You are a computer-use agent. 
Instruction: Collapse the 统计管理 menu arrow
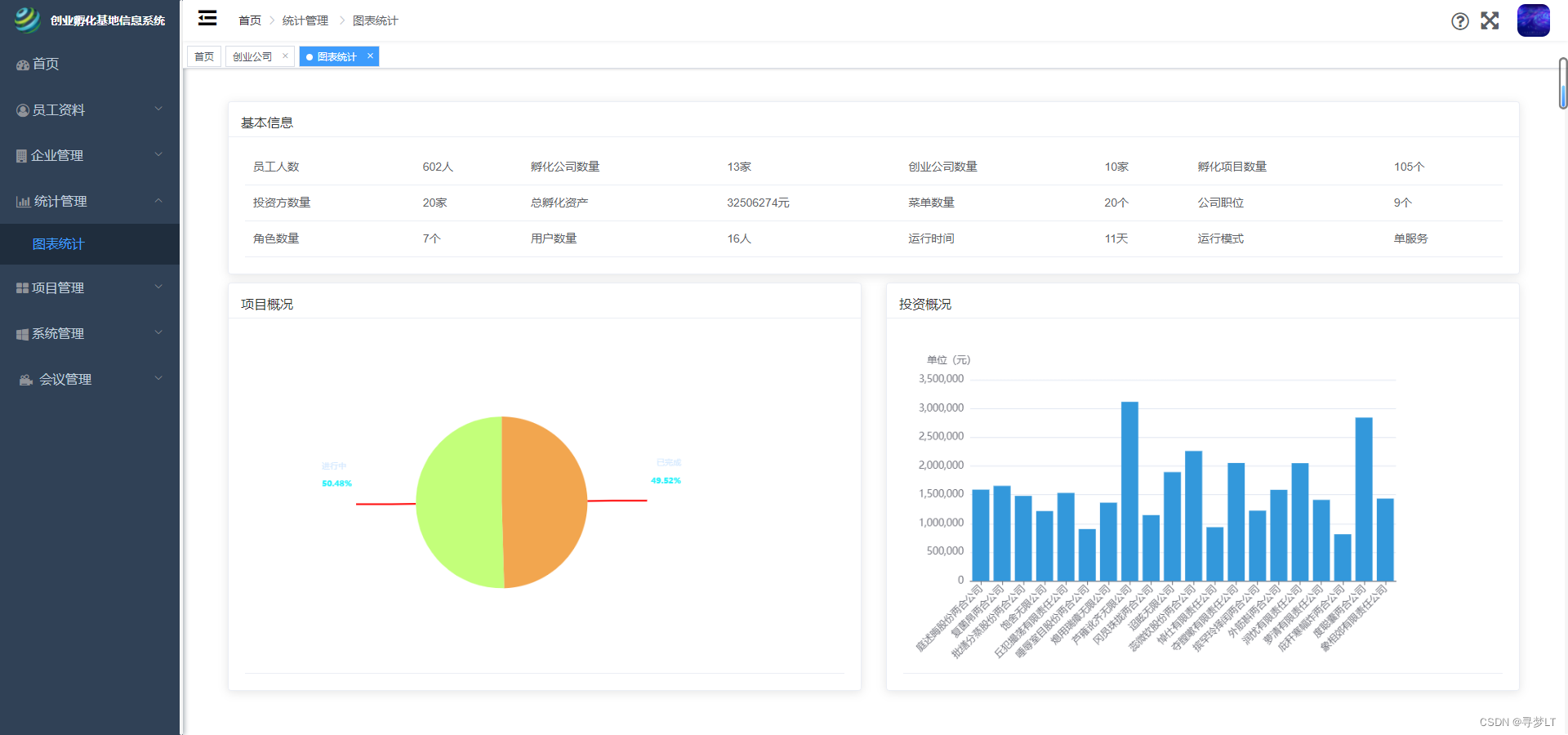(158, 200)
